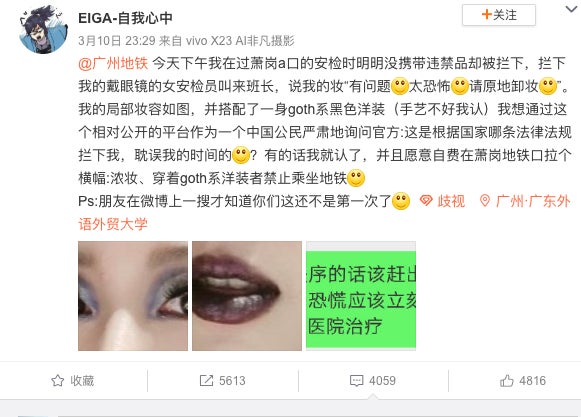Image resolution: width=581 pixels, height=417 pixels.
Task: Click the location pin icon before 广州
Action: coord(484,201)
